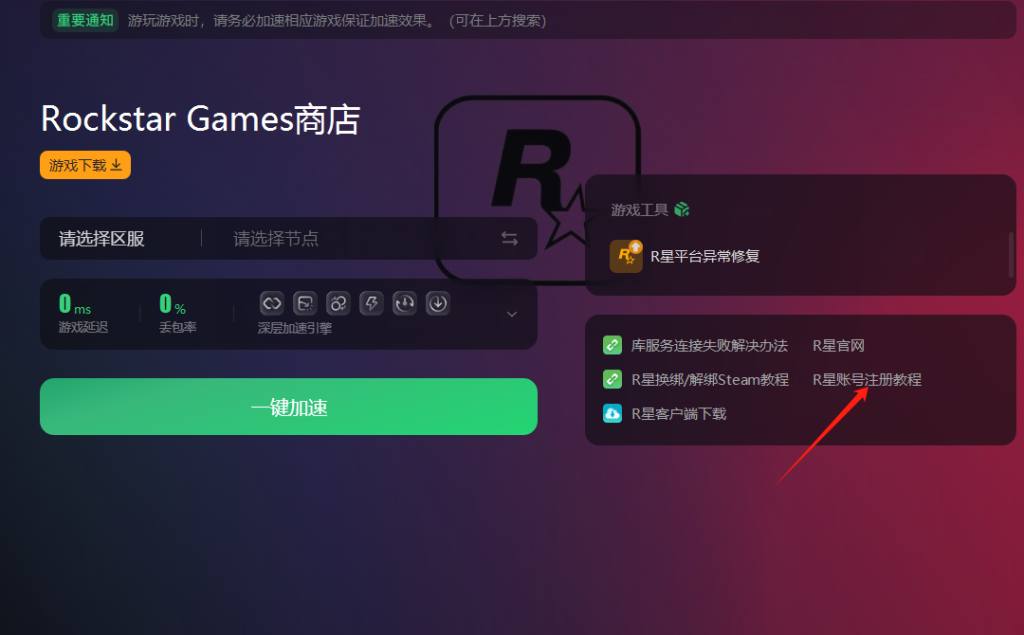
Task: Click the window-with-arrow engine icon
Action: point(305,303)
